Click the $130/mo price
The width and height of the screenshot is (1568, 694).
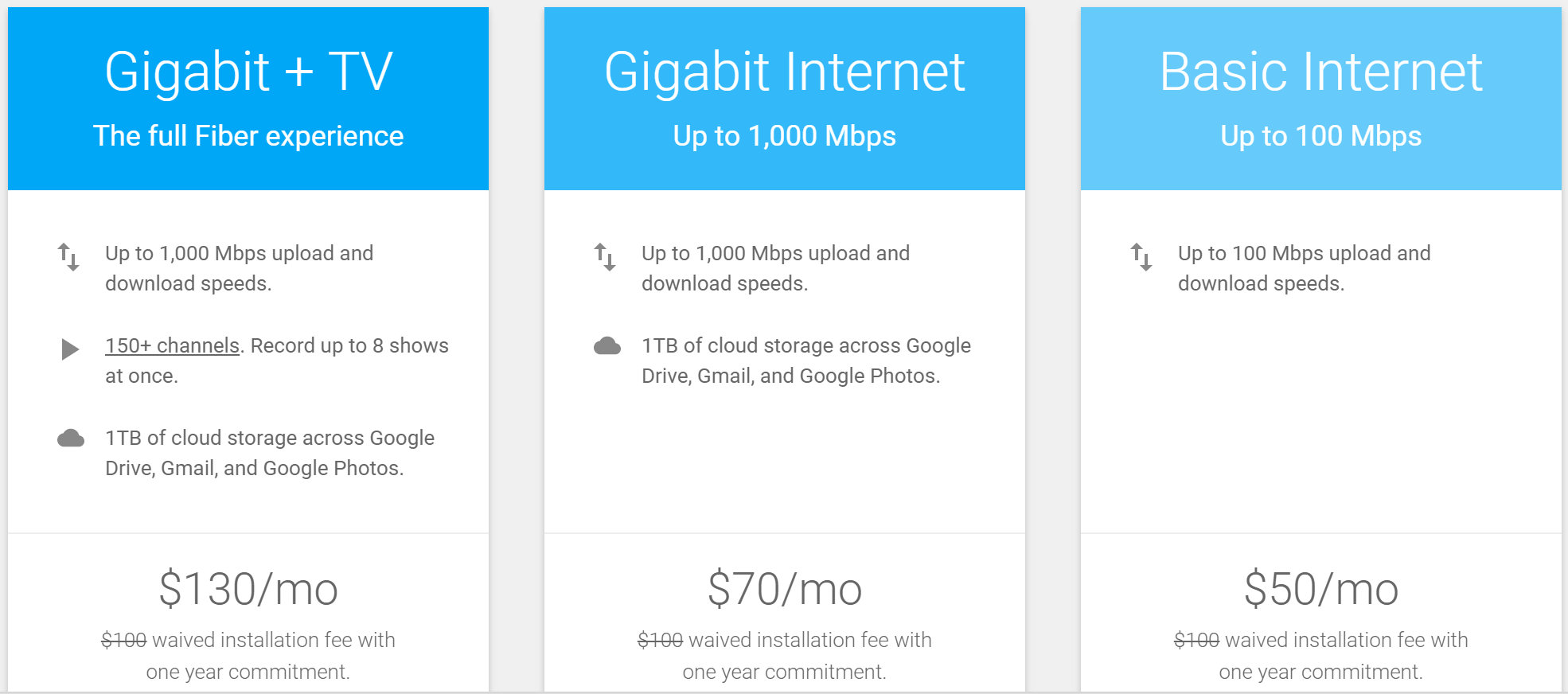click(248, 589)
